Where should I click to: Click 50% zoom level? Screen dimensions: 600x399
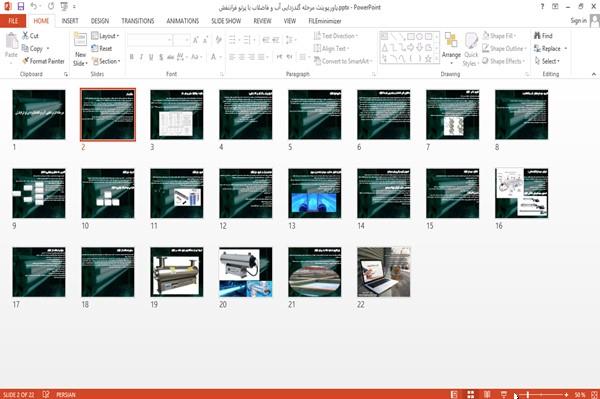click(580, 394)
